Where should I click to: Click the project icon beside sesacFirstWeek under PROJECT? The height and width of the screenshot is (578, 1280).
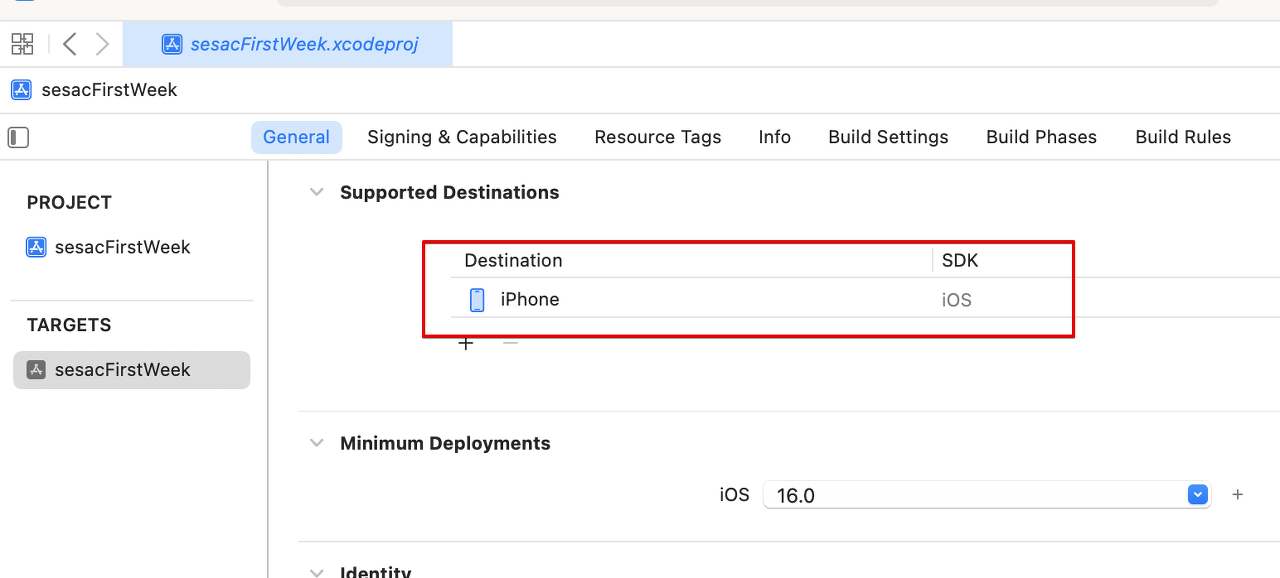[x=36, y=247]
